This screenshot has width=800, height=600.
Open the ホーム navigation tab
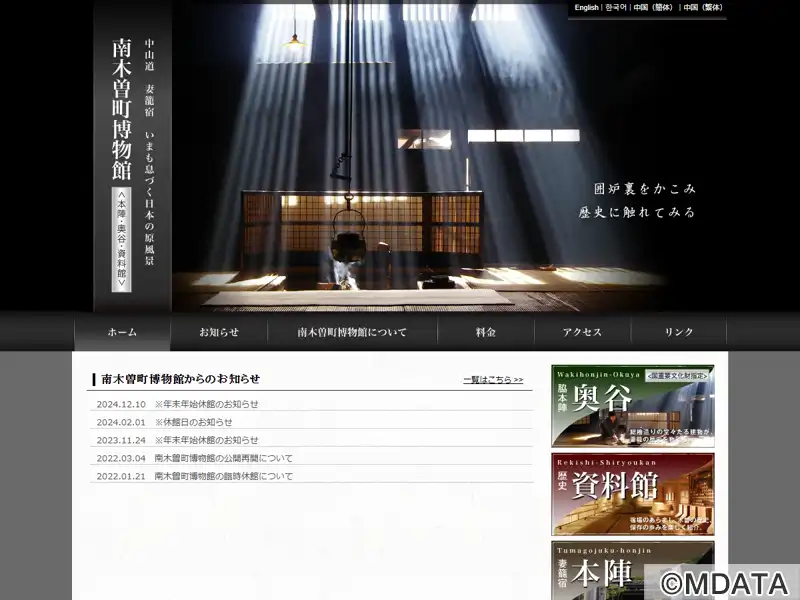pyautogui.click(x=122, y=332)
